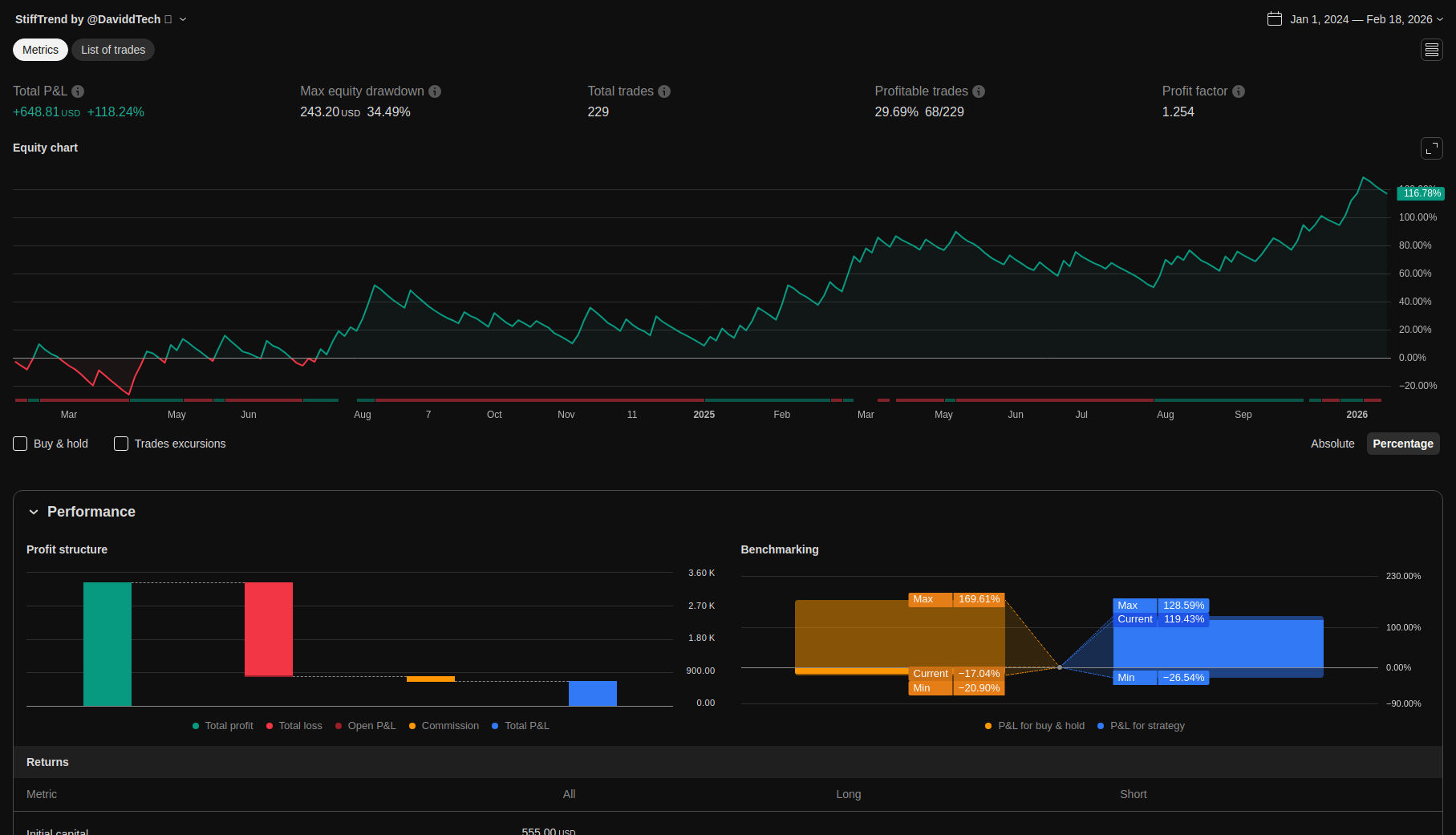Open the date range dropdown arrow
Image resolution: width=1456 pixels, height=835 pixels.
click(1440, 19)
